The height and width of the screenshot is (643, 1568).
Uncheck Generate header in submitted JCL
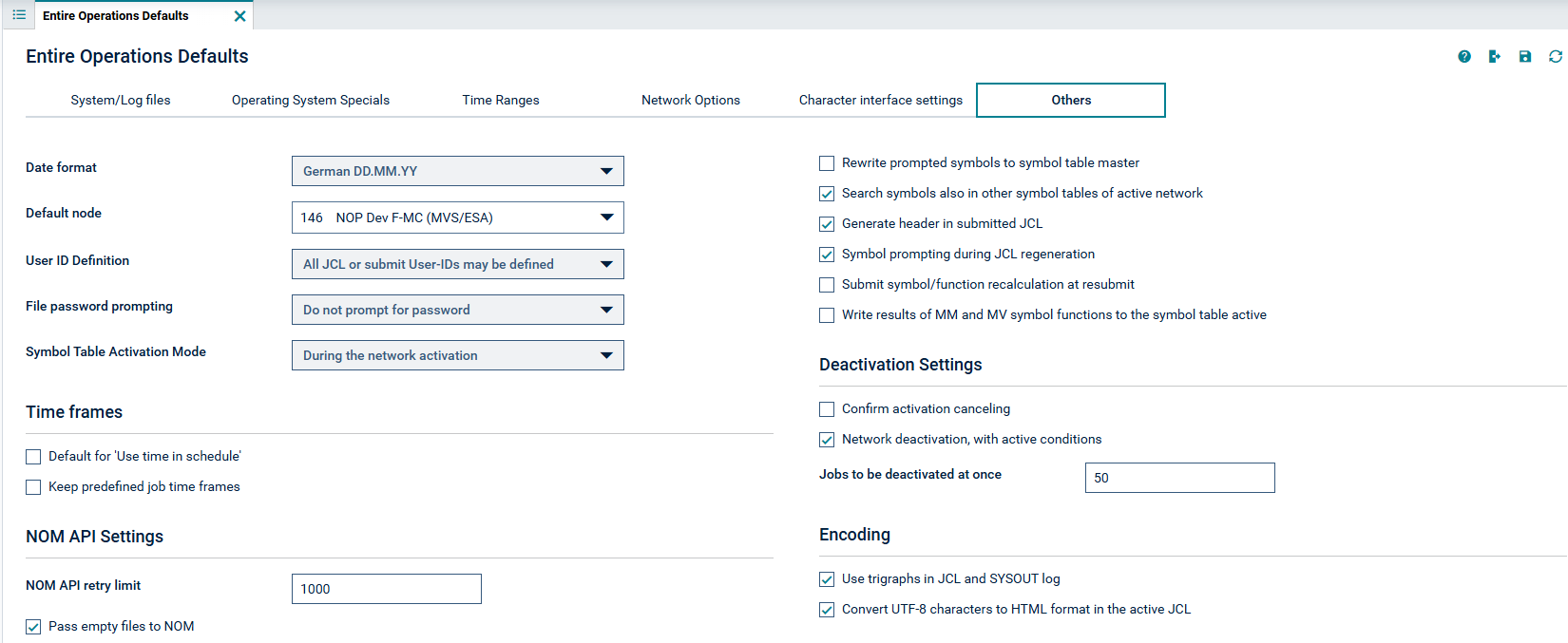coord(827,224)
